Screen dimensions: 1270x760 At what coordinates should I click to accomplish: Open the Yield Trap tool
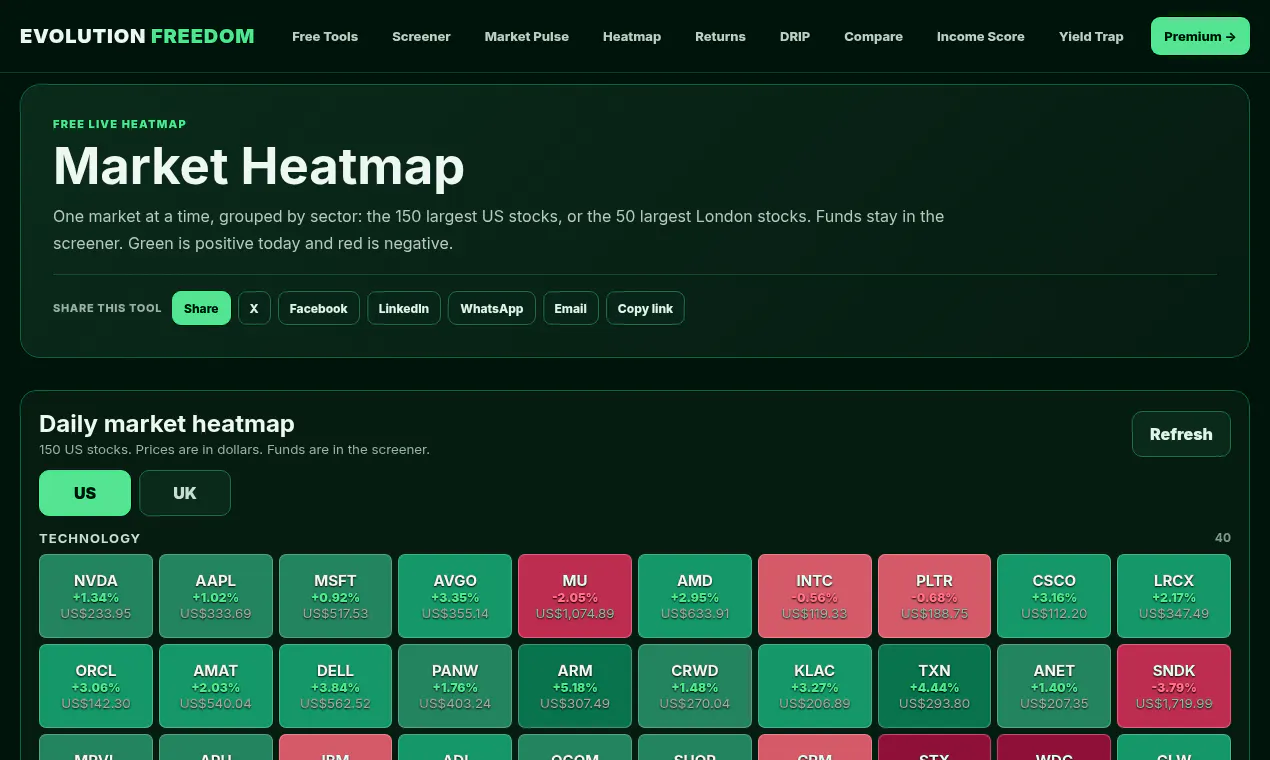pyautogui.click(x=1091, y=36)
